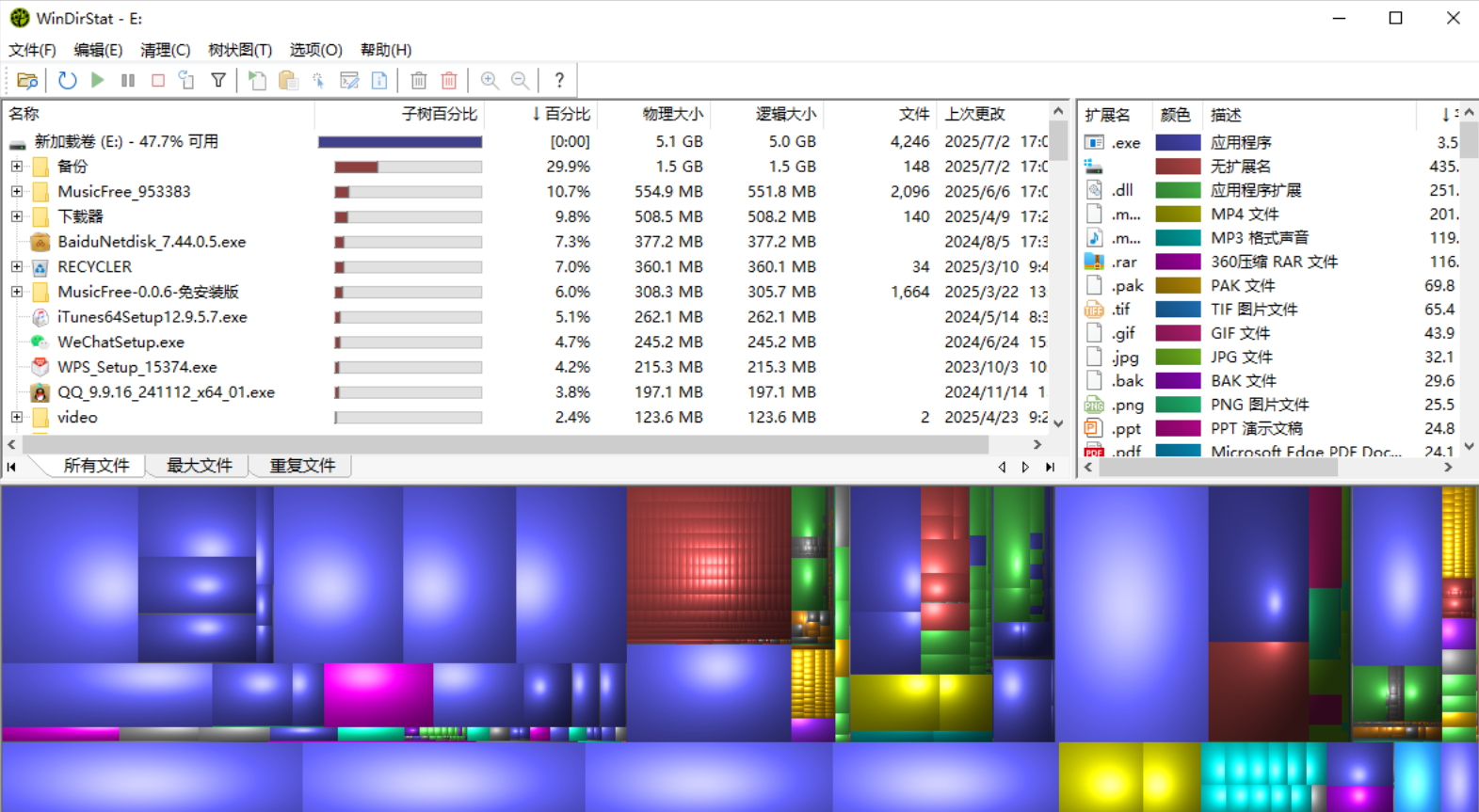Click the filter funnel toolbar icon
1479x812 pixels.
(x=218, y=81)
